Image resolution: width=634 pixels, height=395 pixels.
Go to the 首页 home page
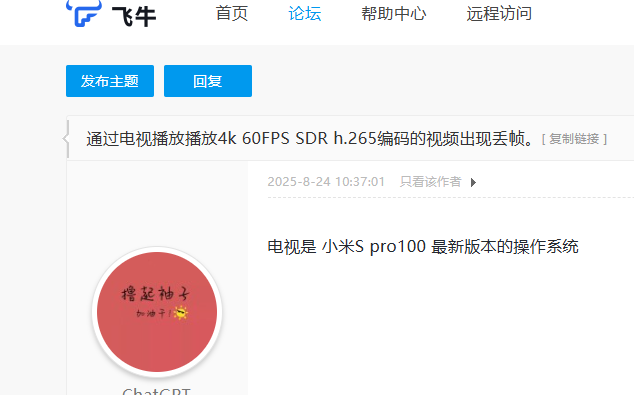click(232, 13)
